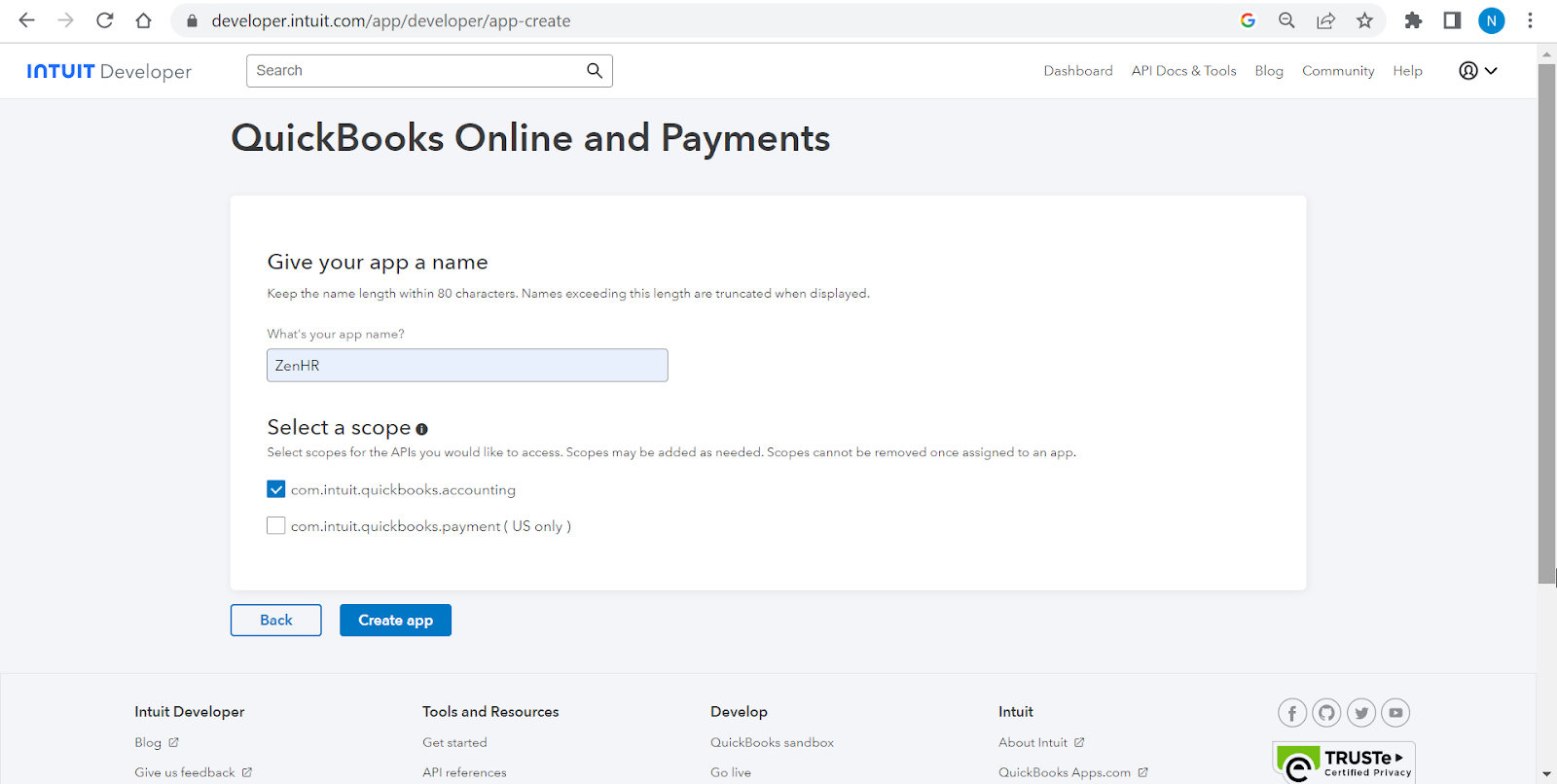Go to the Blog header link
The height and width of the screenshot is (784, 1557).
coord(1269,71)
